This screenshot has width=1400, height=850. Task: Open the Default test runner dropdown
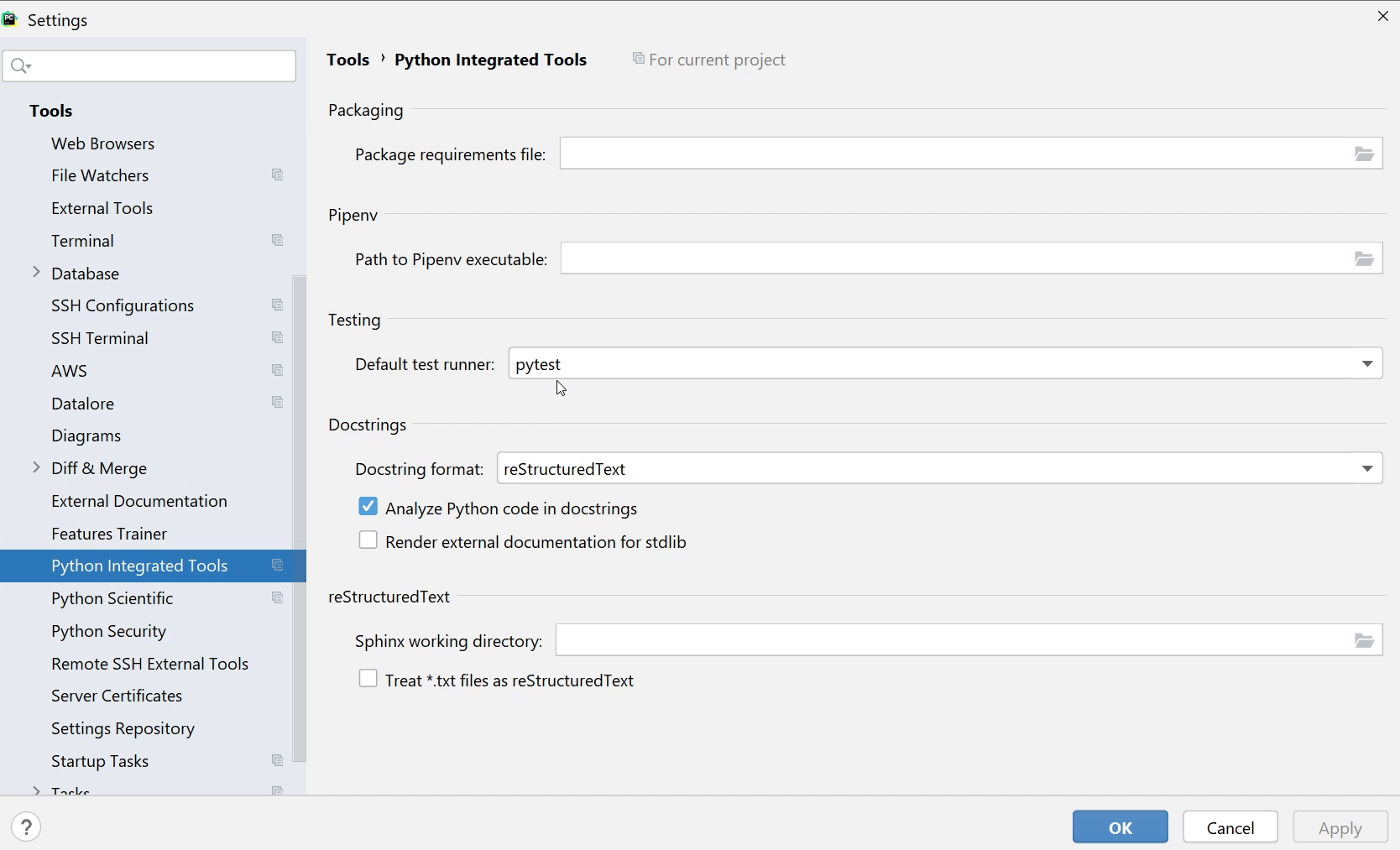click(x=1366, y=364)
